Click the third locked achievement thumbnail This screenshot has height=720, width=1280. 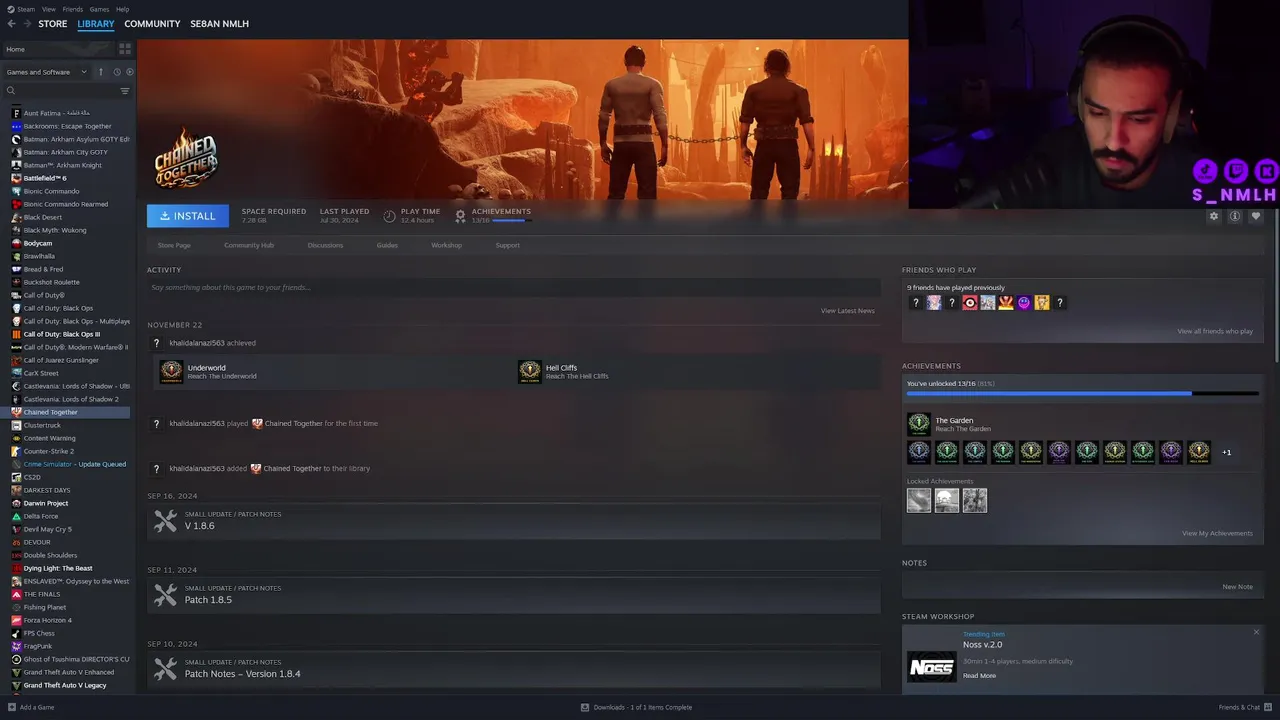coord(975,500)
